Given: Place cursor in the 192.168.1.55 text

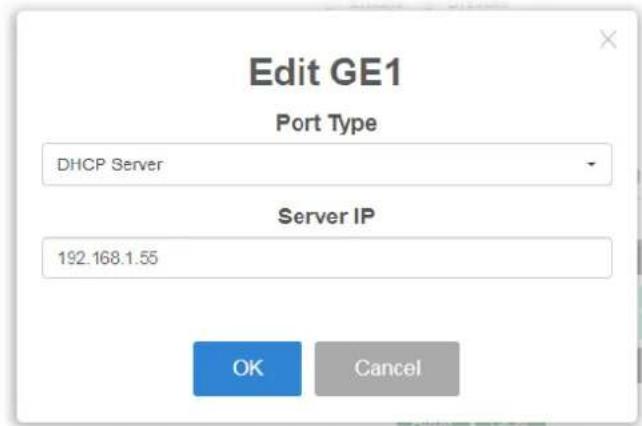Looking at the screenshot, I should pos(108,258).
